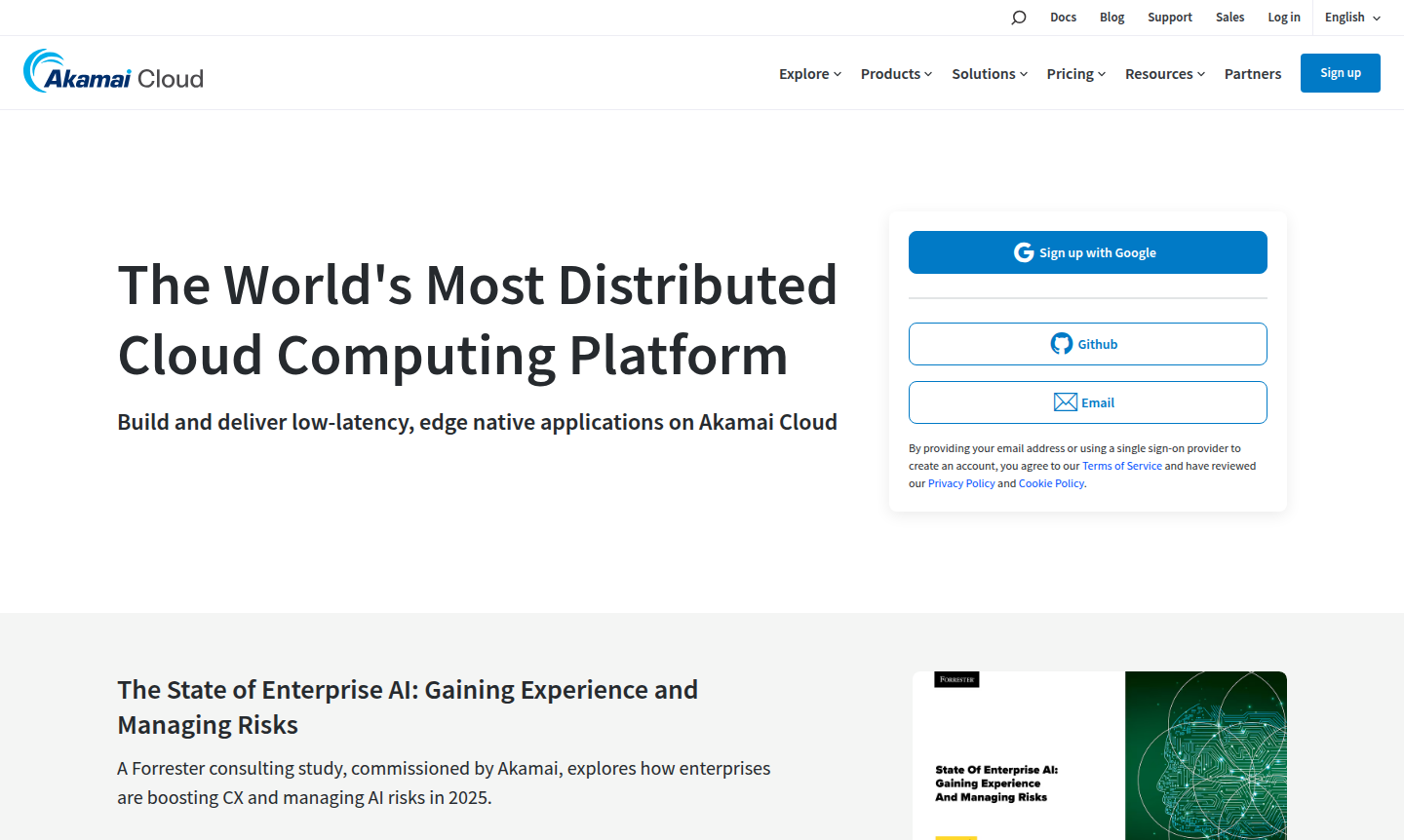Click the Email envelope icon
This screenshot has height=840, width=1404.
(x=1065, y=401)
